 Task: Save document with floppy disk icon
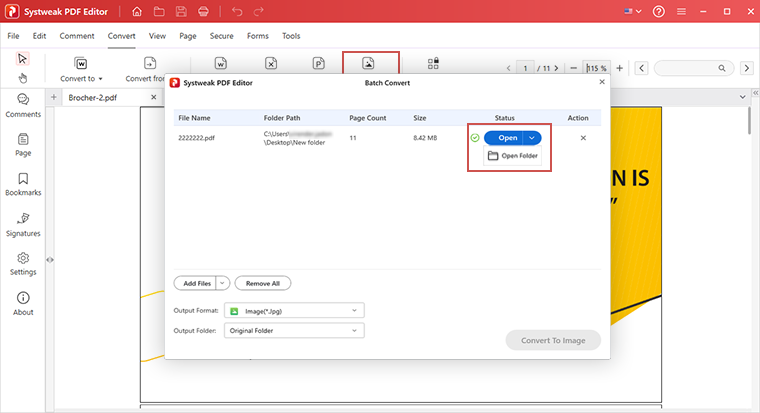[x=181, y=11]
